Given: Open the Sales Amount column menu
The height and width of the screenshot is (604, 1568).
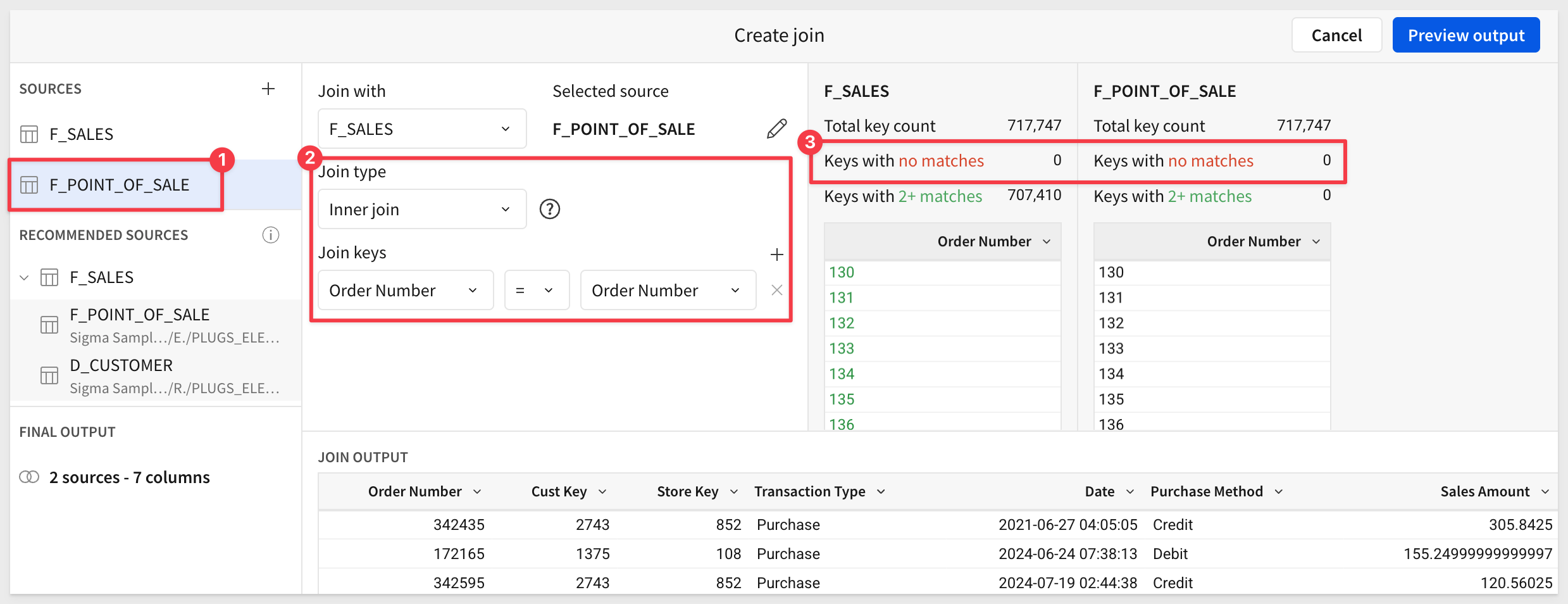Looking at the screenshot, I should tap(1545, 492).
